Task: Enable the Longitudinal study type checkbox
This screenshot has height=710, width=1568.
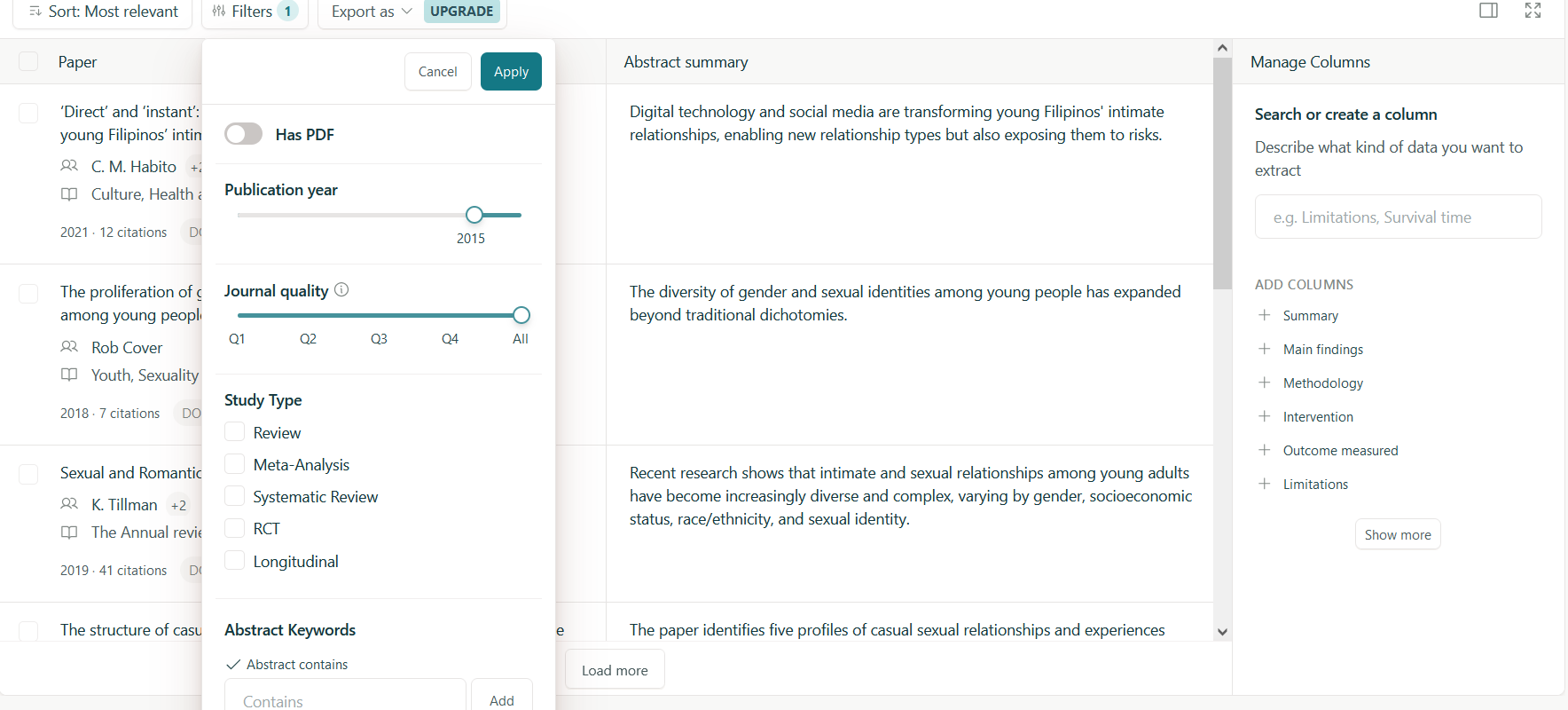Action: coord(235,561)
